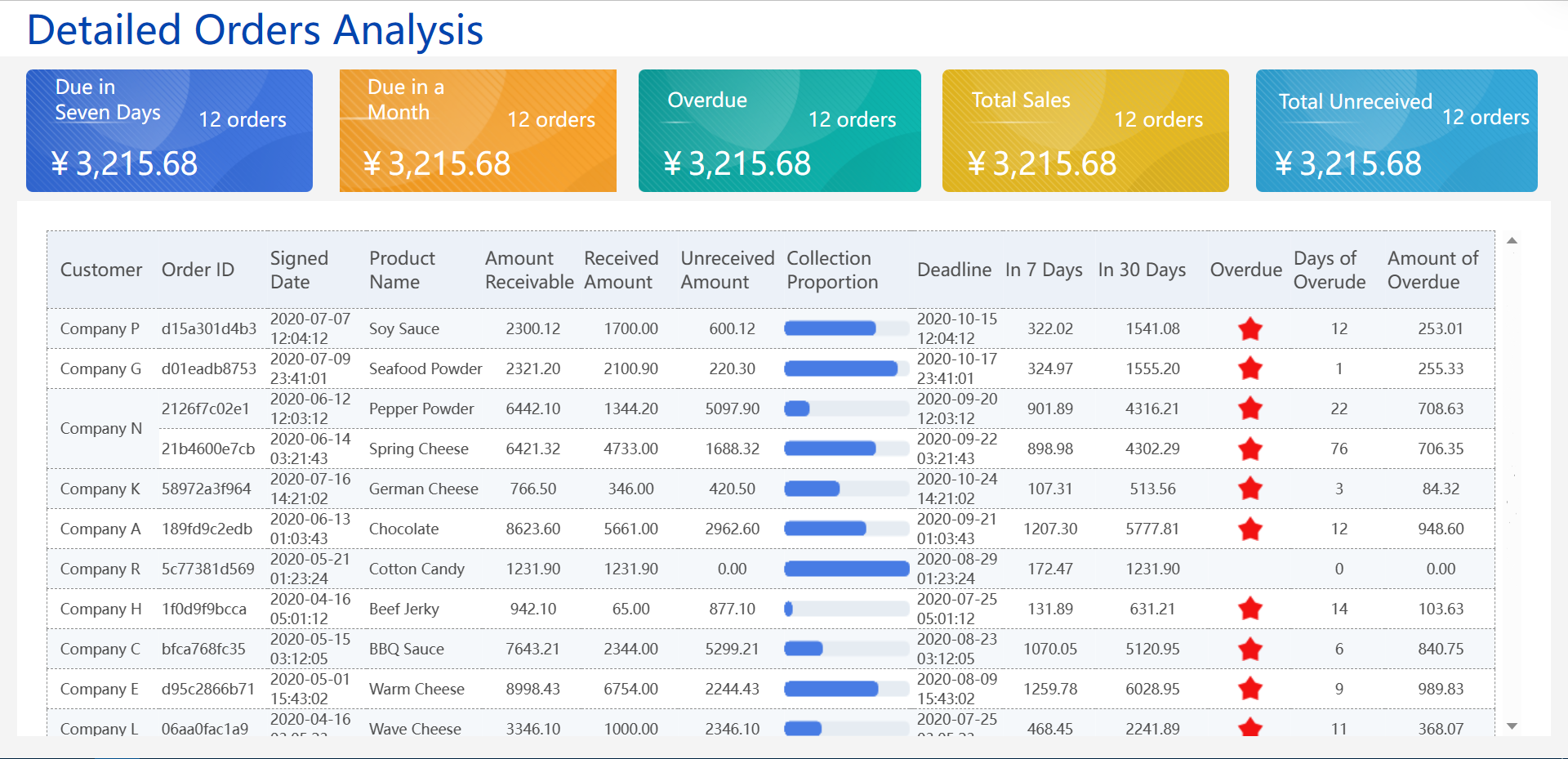Sort by the Deadline column header
This screenshot has height=759, width=1568.
[954, 270]
